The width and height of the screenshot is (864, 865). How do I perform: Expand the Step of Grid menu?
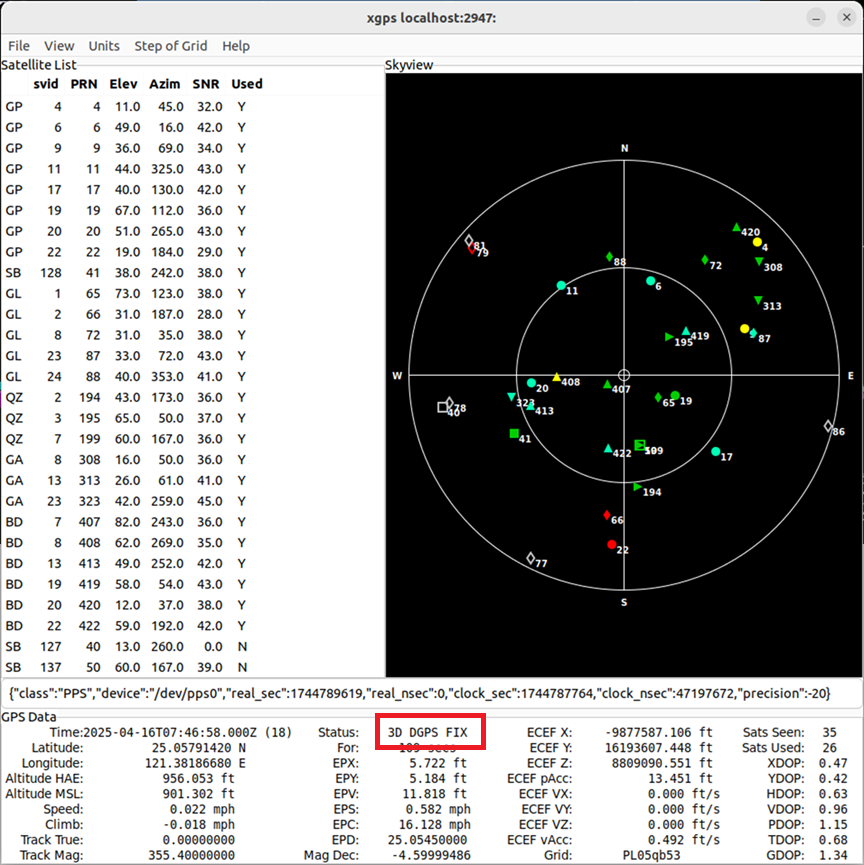171,46
